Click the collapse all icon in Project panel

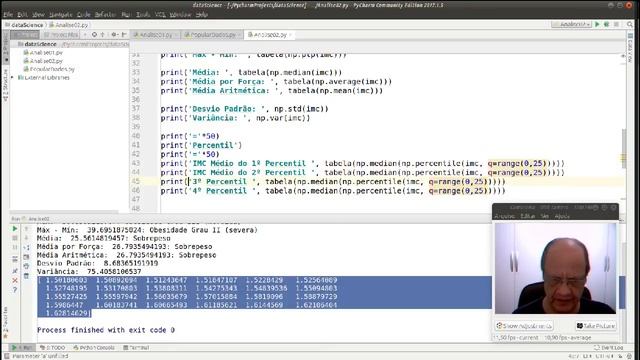[102, 35]
